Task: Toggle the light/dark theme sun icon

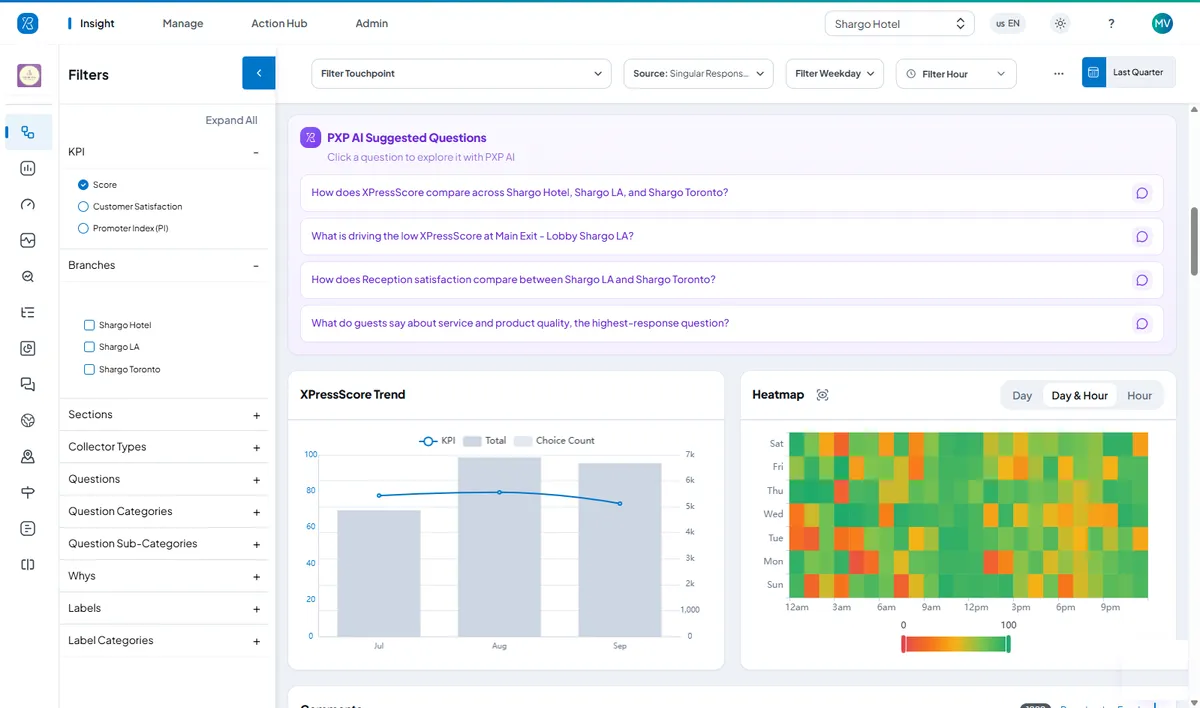Action: (1060, 24)
